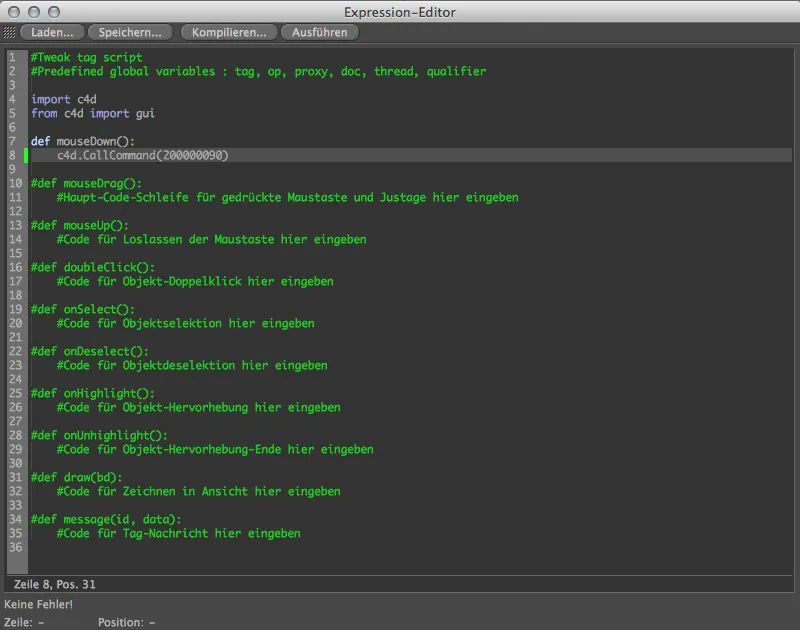Click the dotted grip icon left of Laden
Viewport: 800px width, 630px height.
pos(9,32)
